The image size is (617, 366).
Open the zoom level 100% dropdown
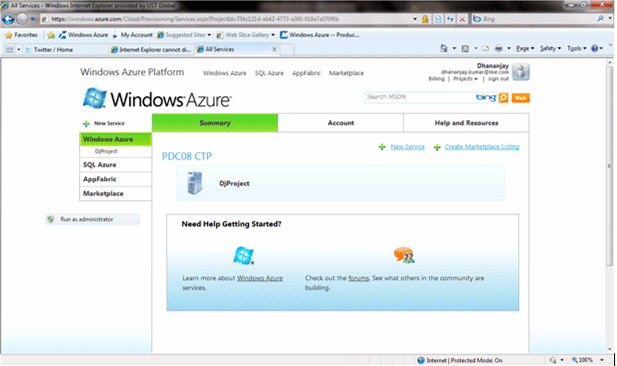(602, 360)
